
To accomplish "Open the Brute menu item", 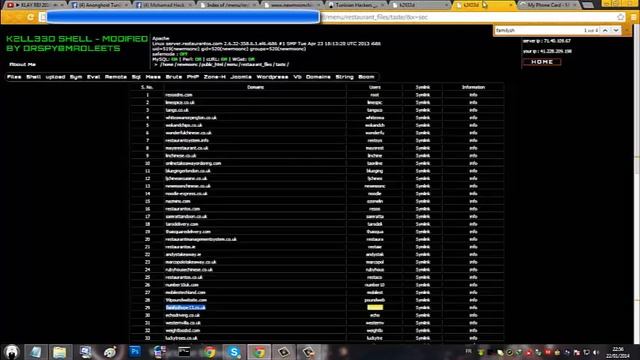I will point(174,77).
